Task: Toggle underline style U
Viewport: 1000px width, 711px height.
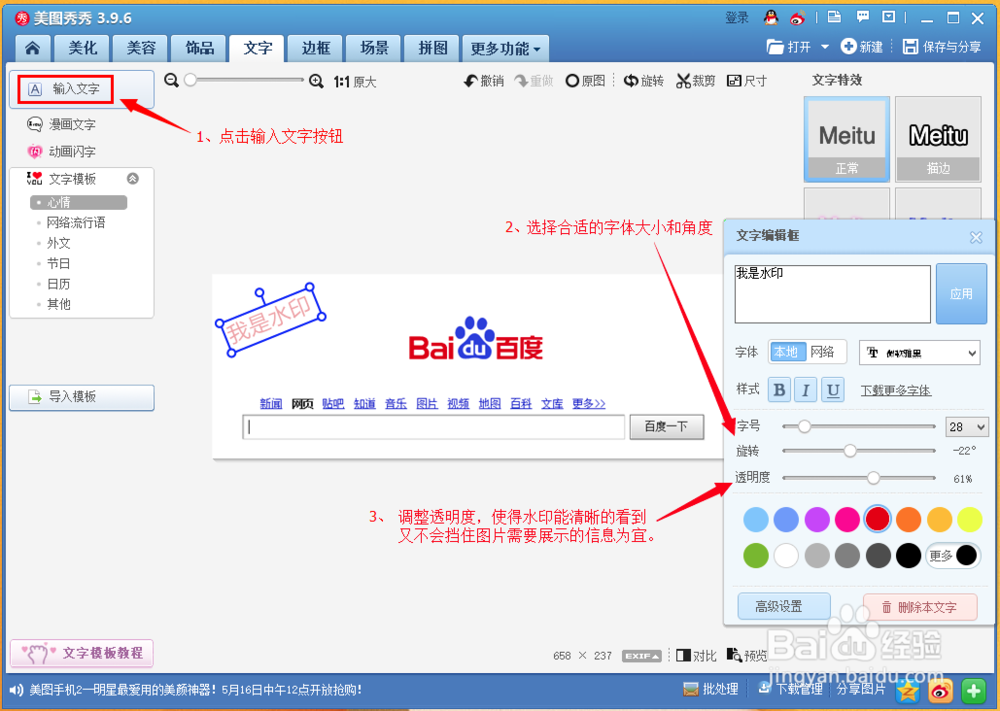Action: [x=832, y=390]
